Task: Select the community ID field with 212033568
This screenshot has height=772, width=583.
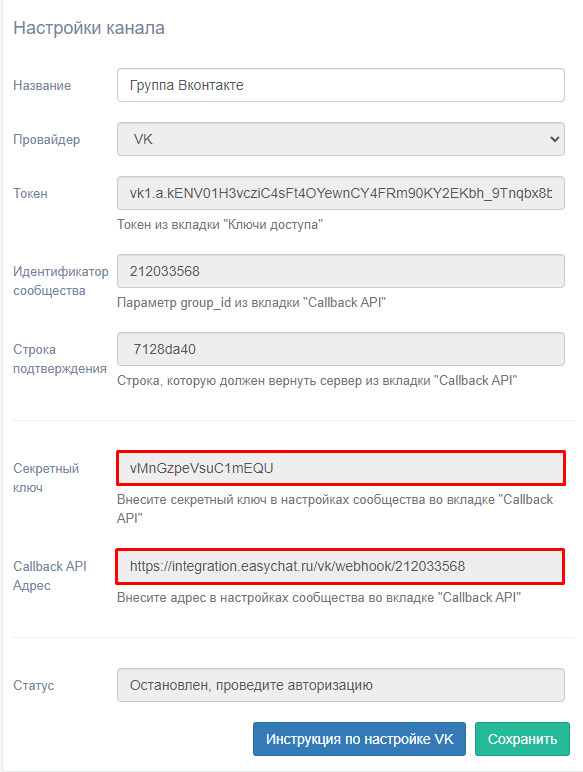Action: click(x=341, y=271)
